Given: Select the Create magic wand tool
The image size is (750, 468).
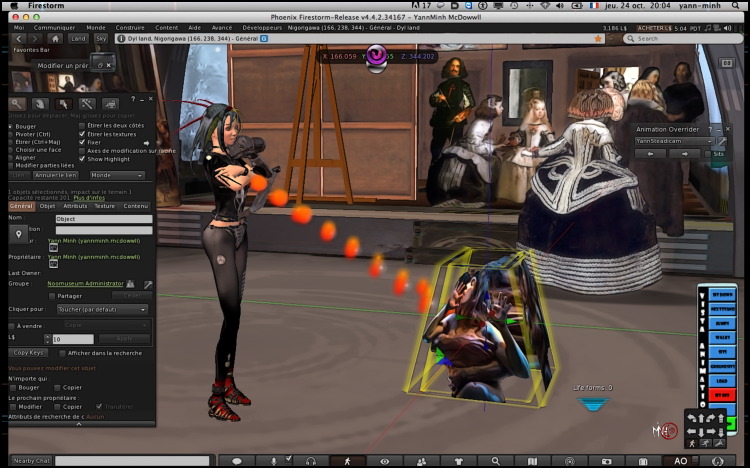Looking at the screenshot, I should (x=87, y=103).
